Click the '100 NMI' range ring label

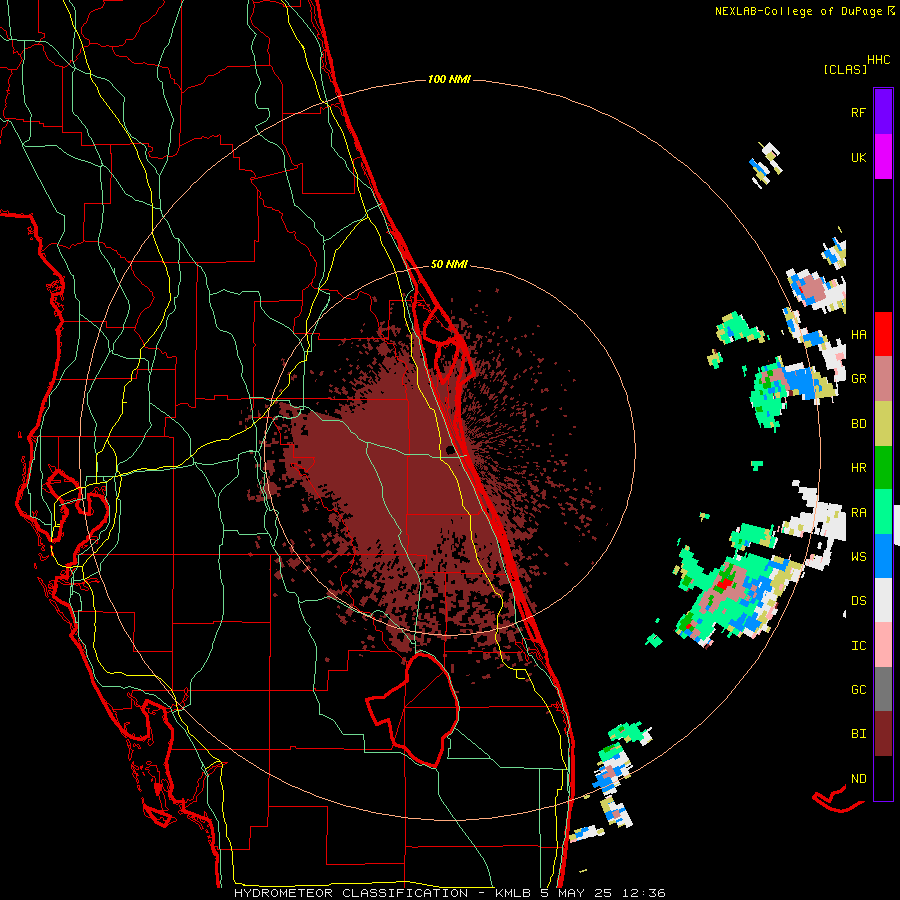(x=449, y=79)
